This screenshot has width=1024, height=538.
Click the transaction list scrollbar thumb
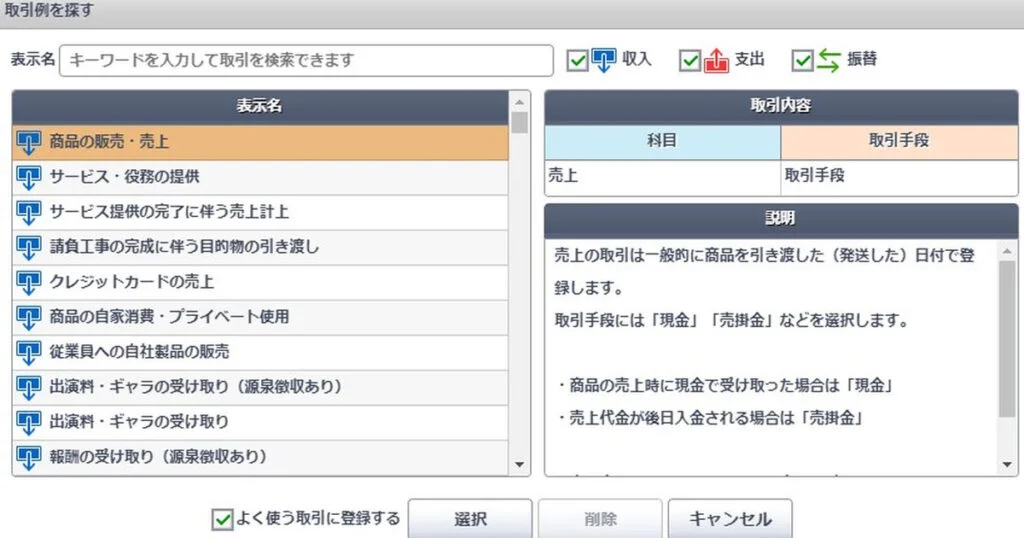click(x=520, y=123)
